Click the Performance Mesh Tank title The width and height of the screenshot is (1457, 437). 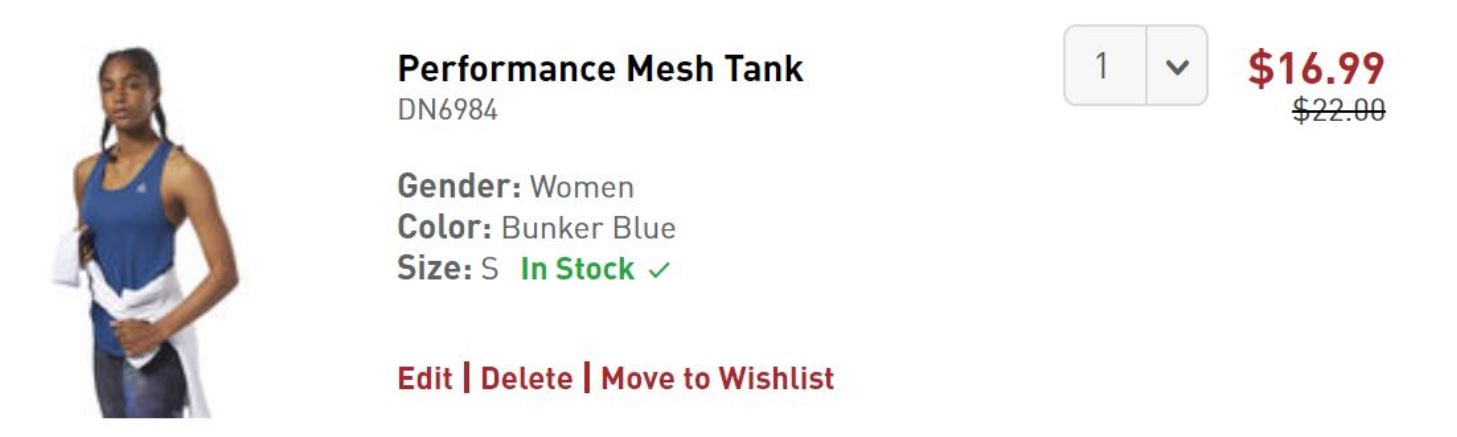point(600,68)
